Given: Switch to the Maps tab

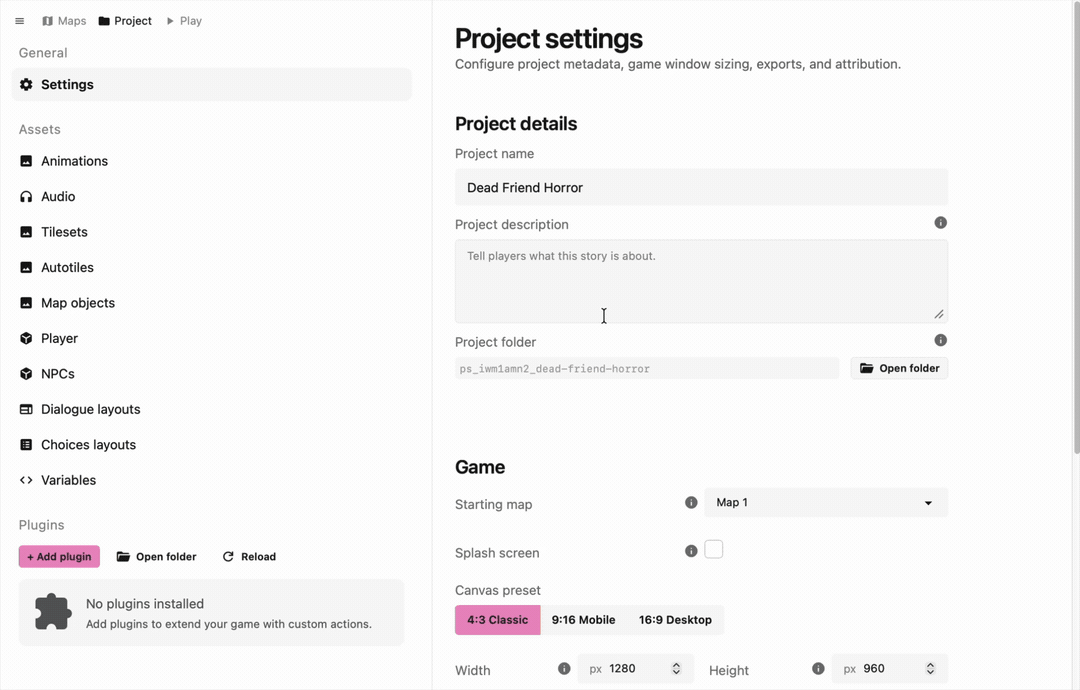Looking at the screenshot, I should pos(64,21).
